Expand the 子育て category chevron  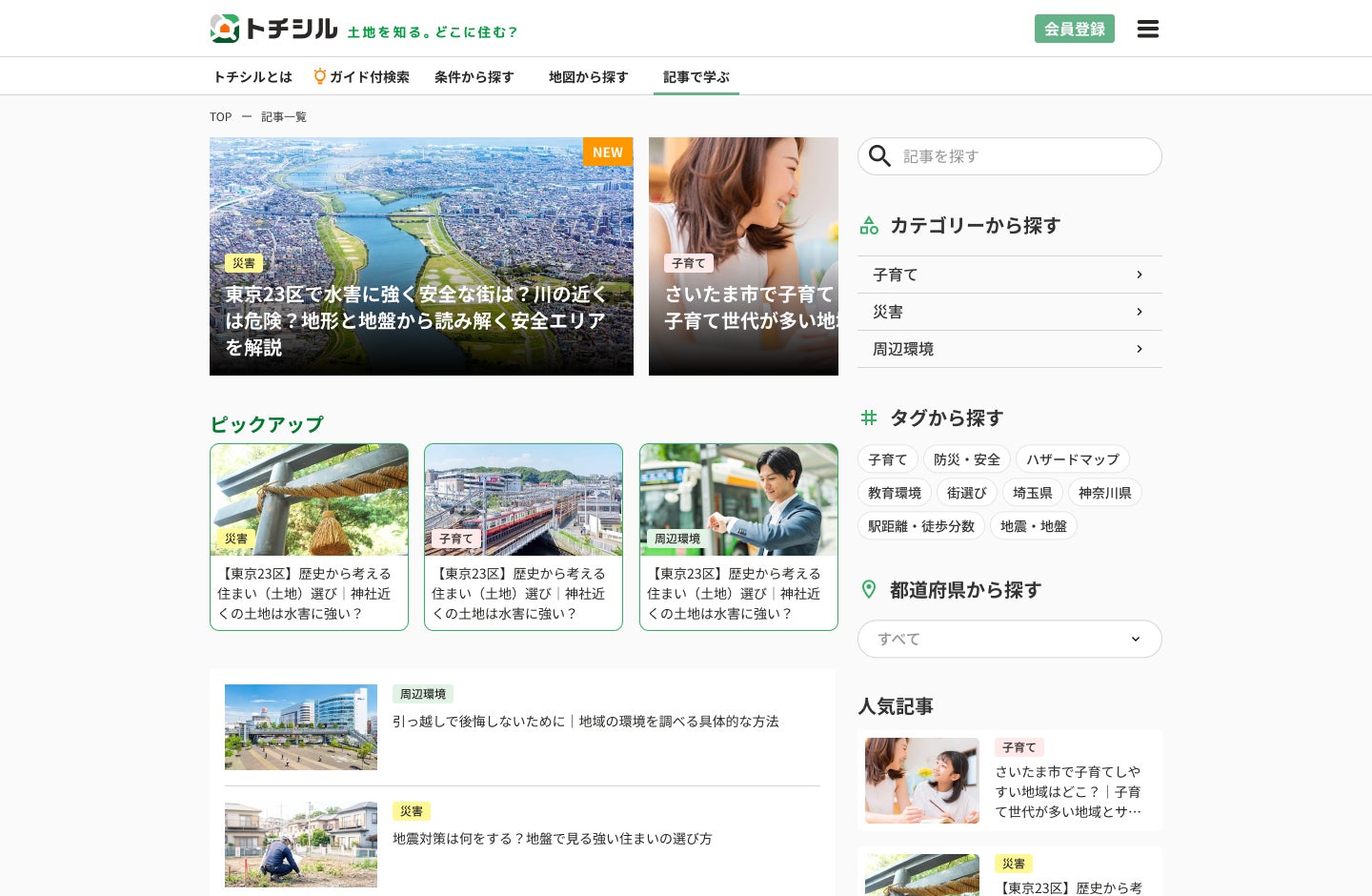click(1140, 275)
